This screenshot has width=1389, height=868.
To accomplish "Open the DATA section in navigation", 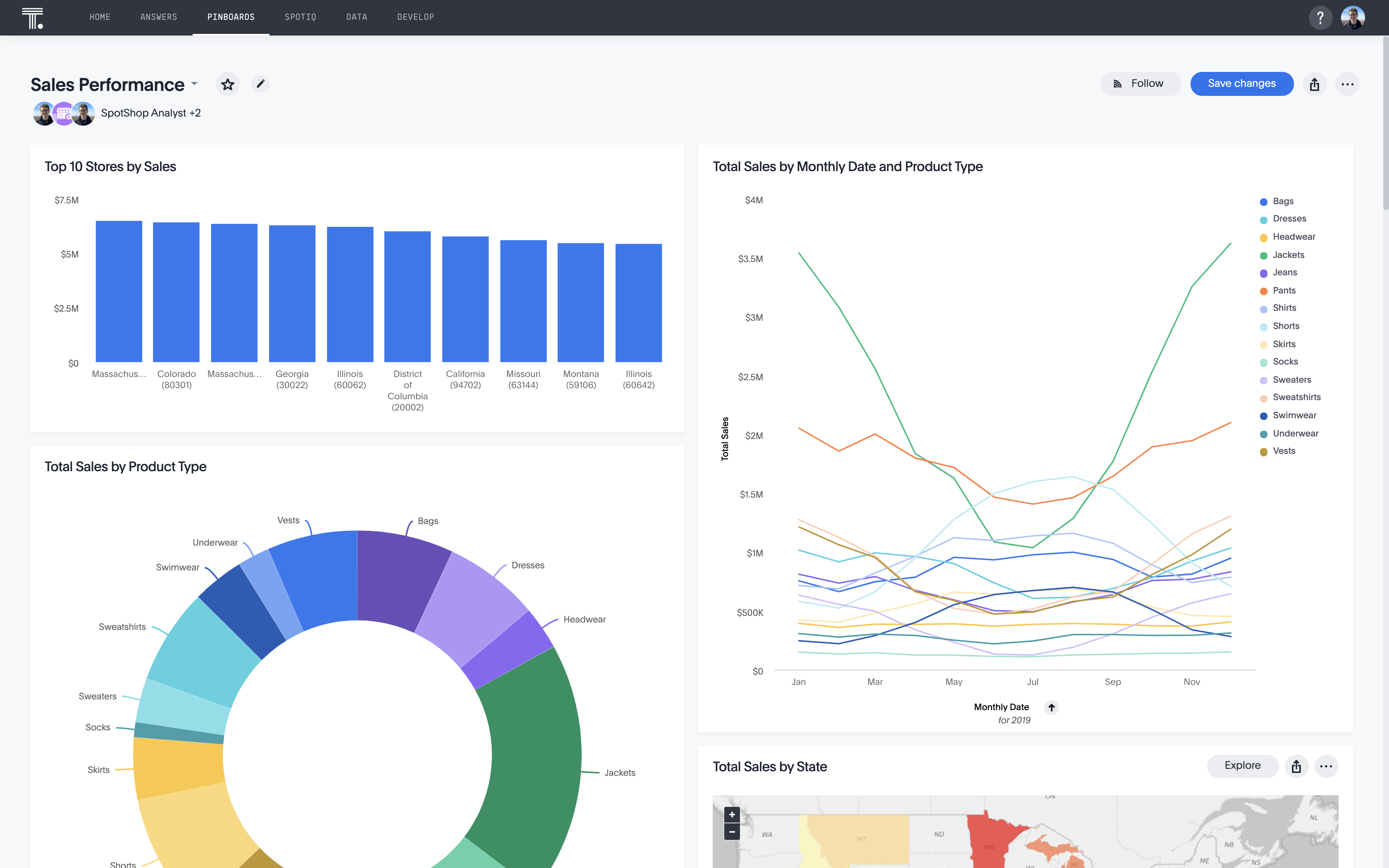I will 356,17.
